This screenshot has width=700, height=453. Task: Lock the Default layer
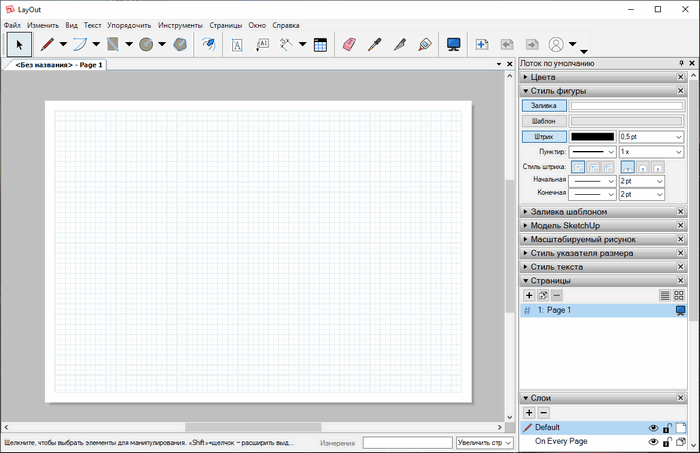point(667,427)
